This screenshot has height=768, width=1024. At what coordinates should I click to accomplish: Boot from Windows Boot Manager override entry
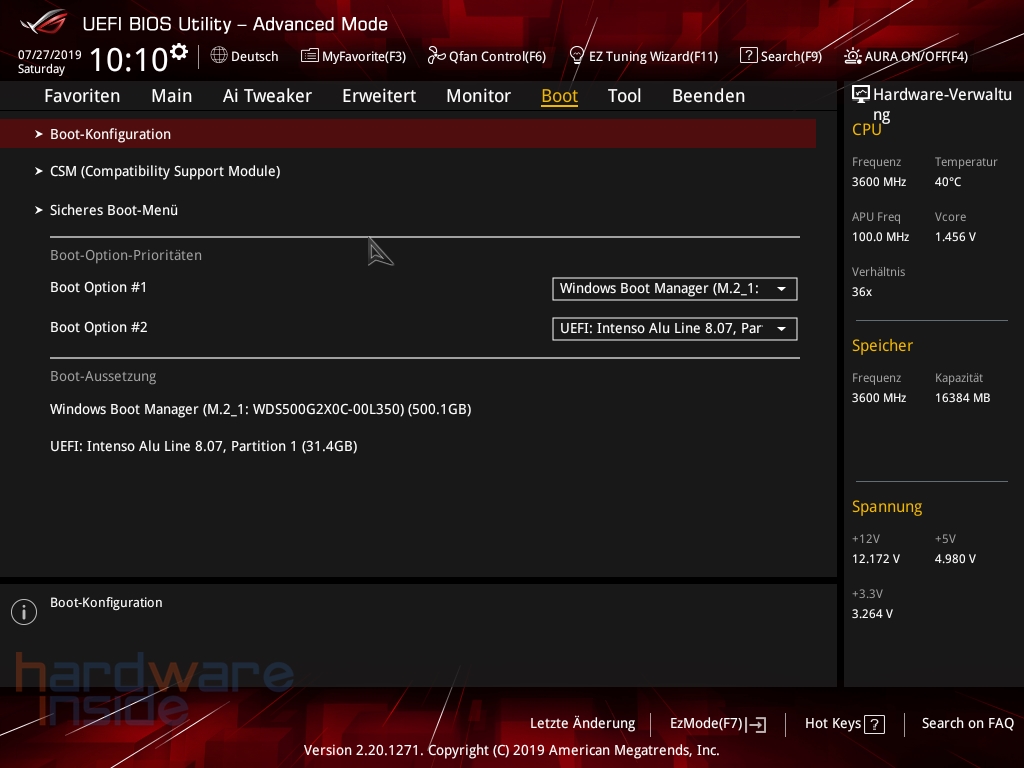tap(261, 409)
